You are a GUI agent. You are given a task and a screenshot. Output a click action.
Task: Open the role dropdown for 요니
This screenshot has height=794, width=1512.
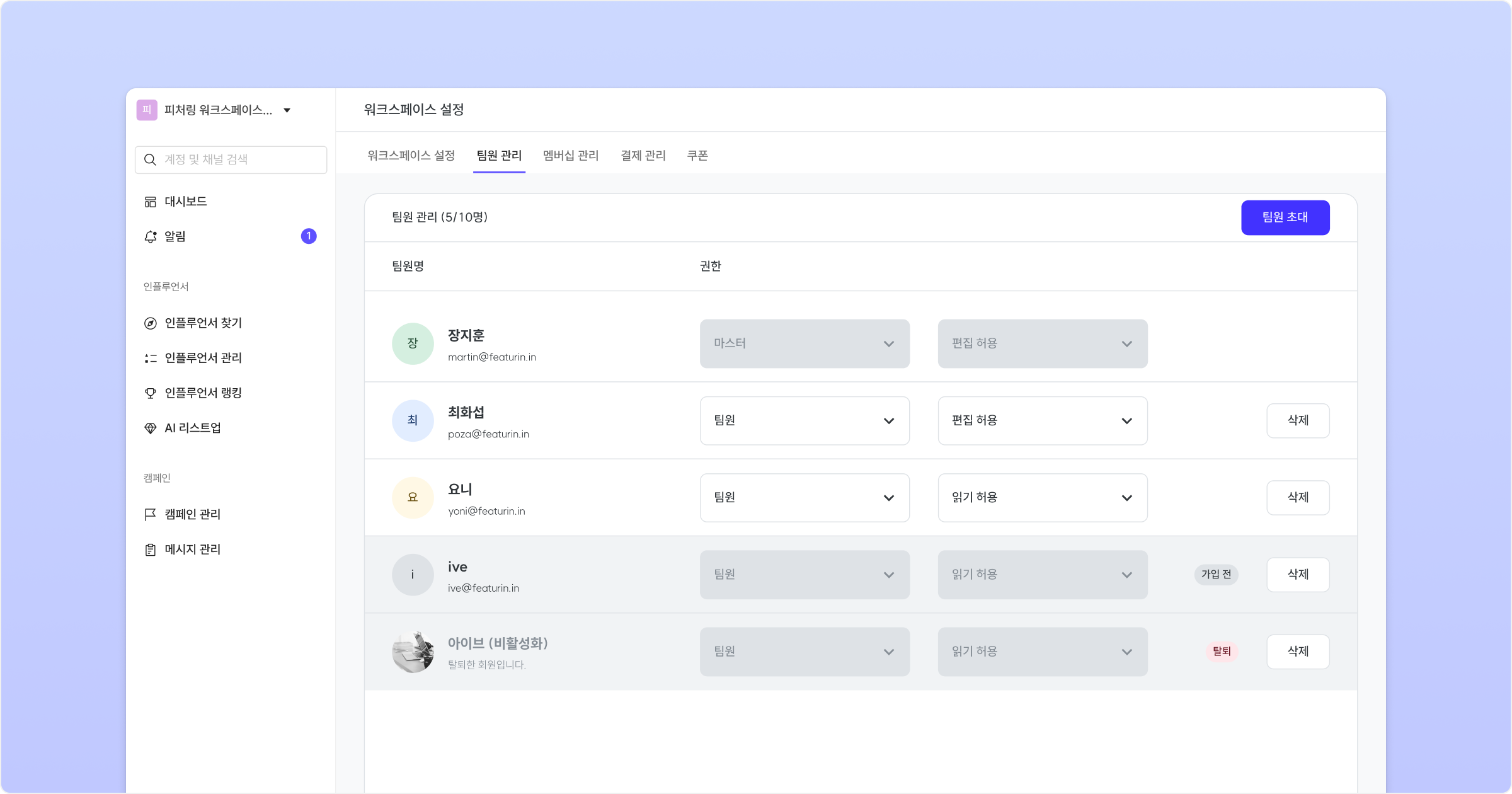tap(805, 498)
